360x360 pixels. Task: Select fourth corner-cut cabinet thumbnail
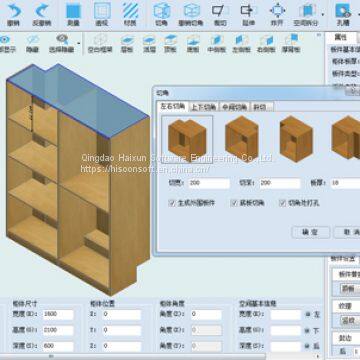pyautogui.click(x=346, y=137)
